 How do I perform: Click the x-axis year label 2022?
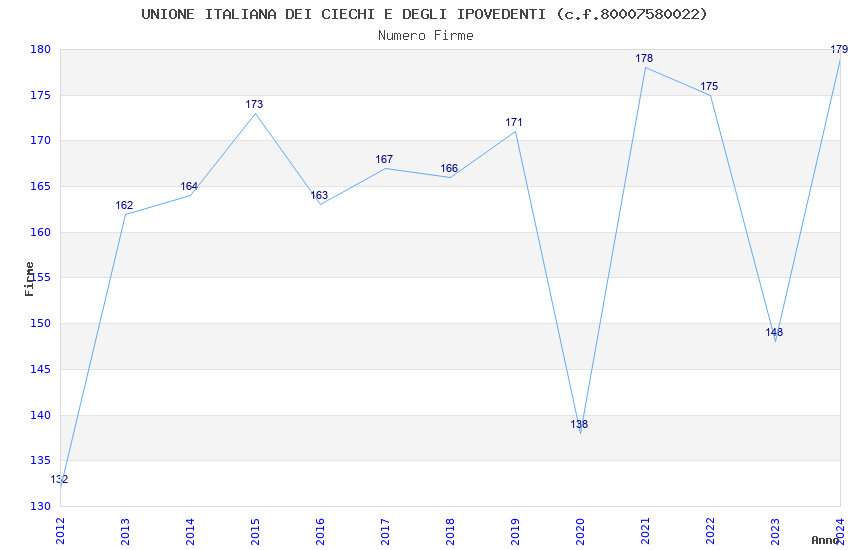tap(710, 531)
